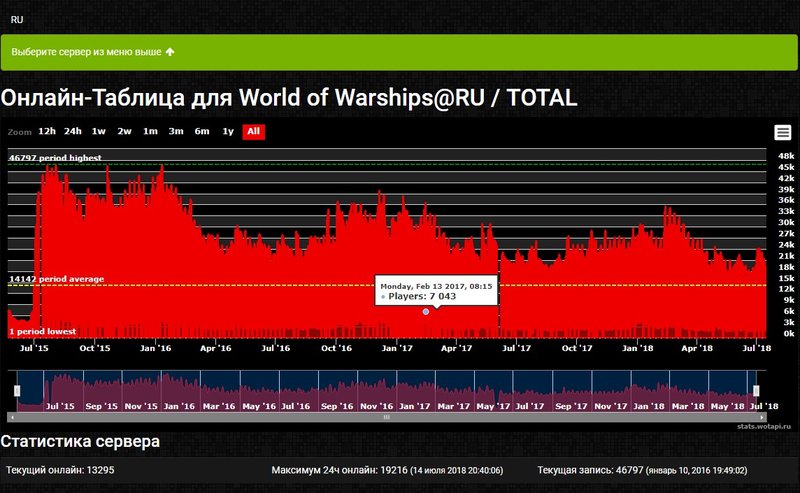Click the RU server menu item

17,19
